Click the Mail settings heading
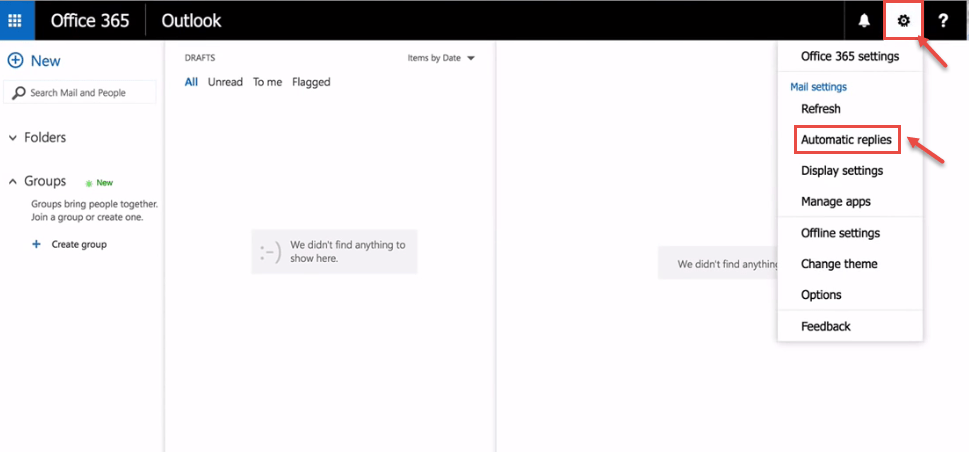The image size is (969, 452). [x=818, y=87]
